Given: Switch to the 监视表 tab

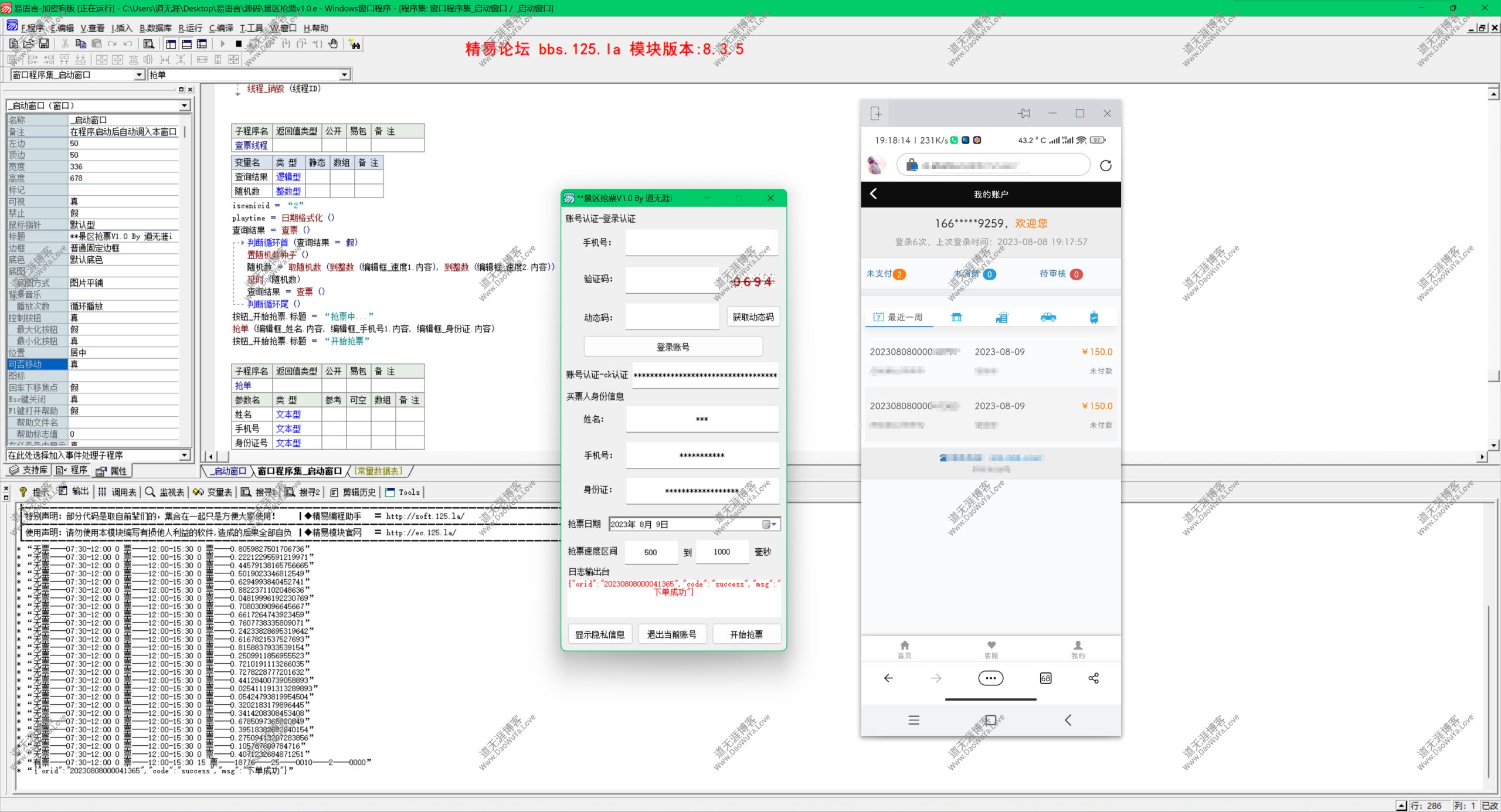Looking at the screenshot, I should (165, 492).
